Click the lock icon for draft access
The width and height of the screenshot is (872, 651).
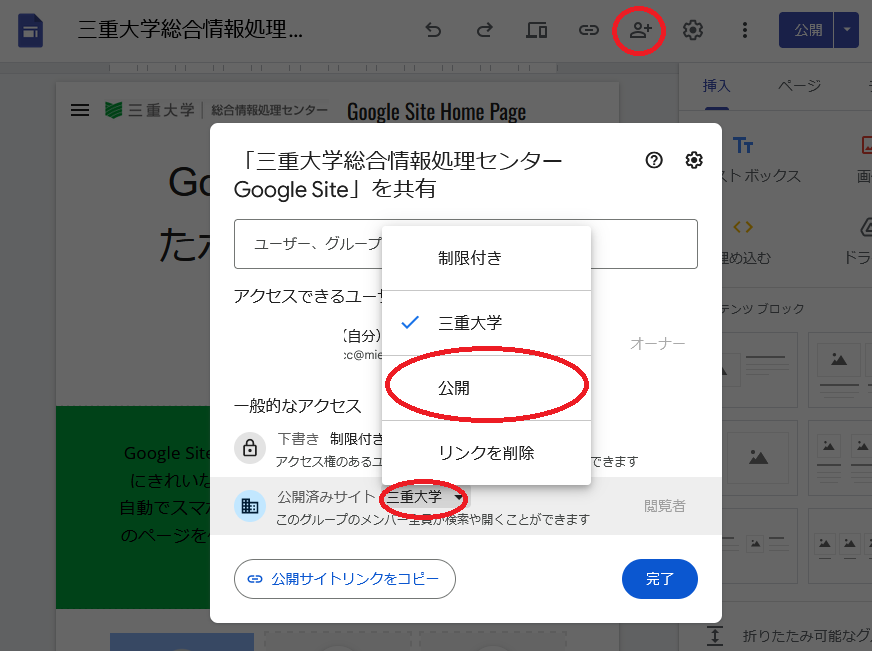(x=250, y=448)
